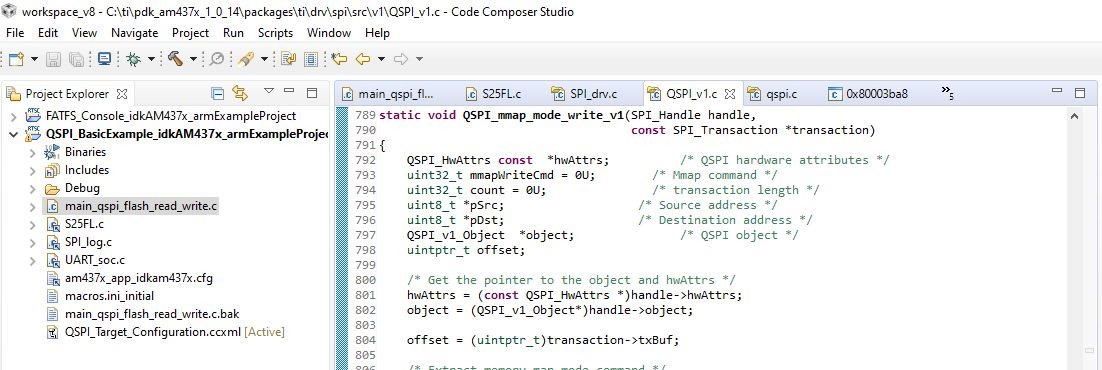Open the Navigate menu
1102x370 pixels.
[135, 32]
